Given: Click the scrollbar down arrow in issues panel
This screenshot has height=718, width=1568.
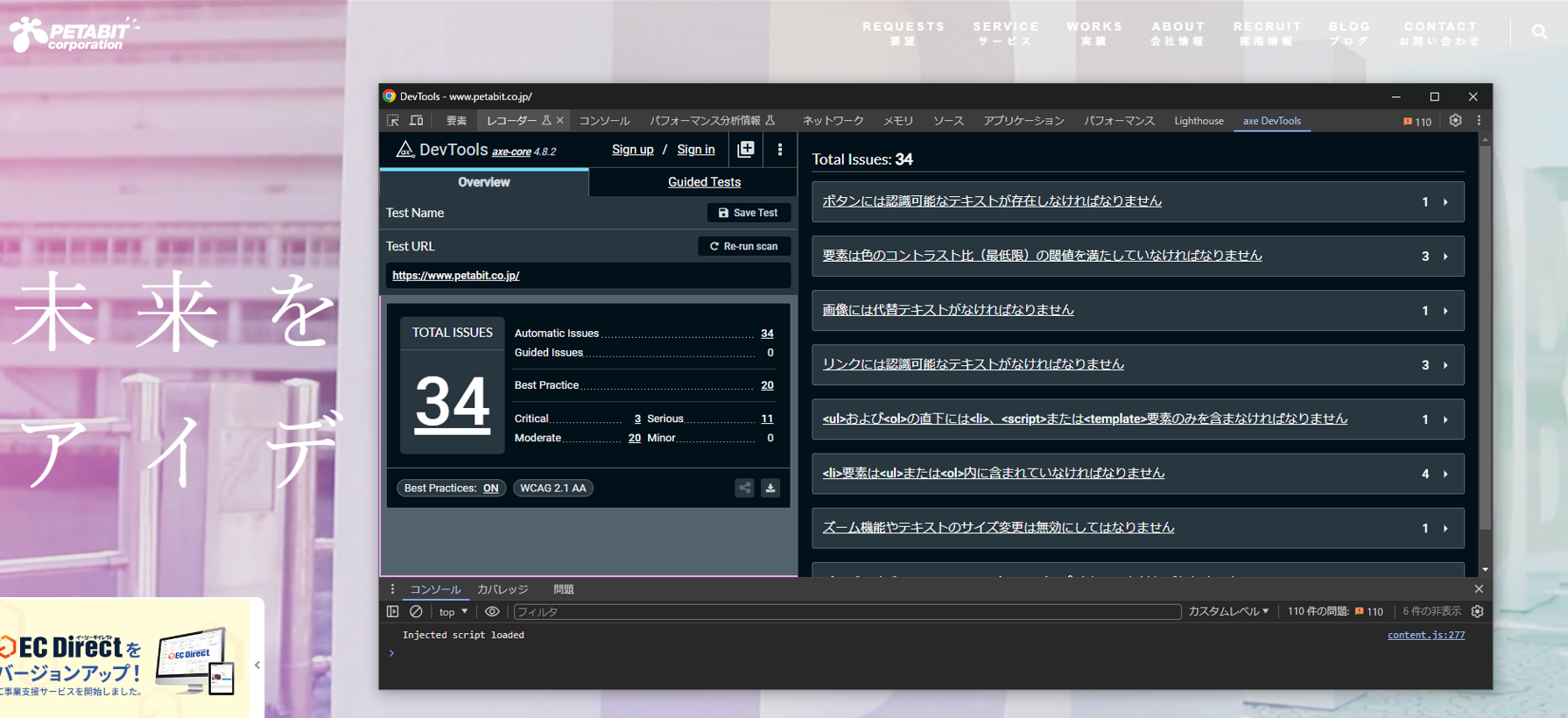Looking at the screenshot, I should [x=1485, y=569].
